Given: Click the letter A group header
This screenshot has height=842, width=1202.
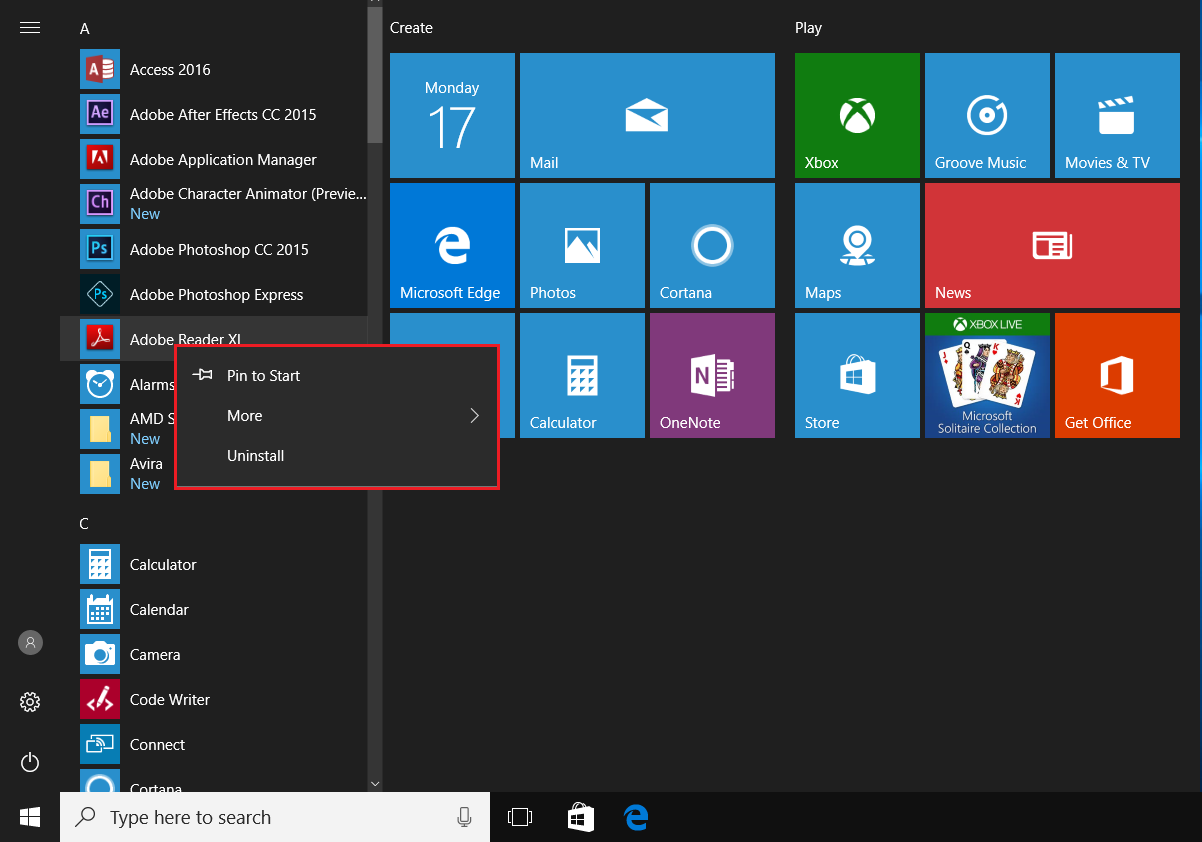Looking at the screenshot, I should (85, 29).
